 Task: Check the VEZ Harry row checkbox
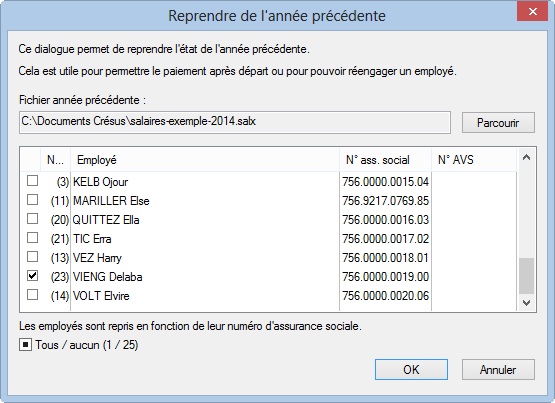[33, 257]
